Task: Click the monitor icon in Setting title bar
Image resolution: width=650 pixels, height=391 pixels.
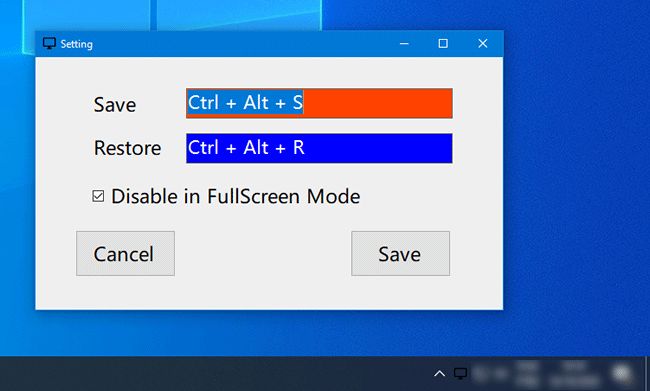Action: click(49, 44)
